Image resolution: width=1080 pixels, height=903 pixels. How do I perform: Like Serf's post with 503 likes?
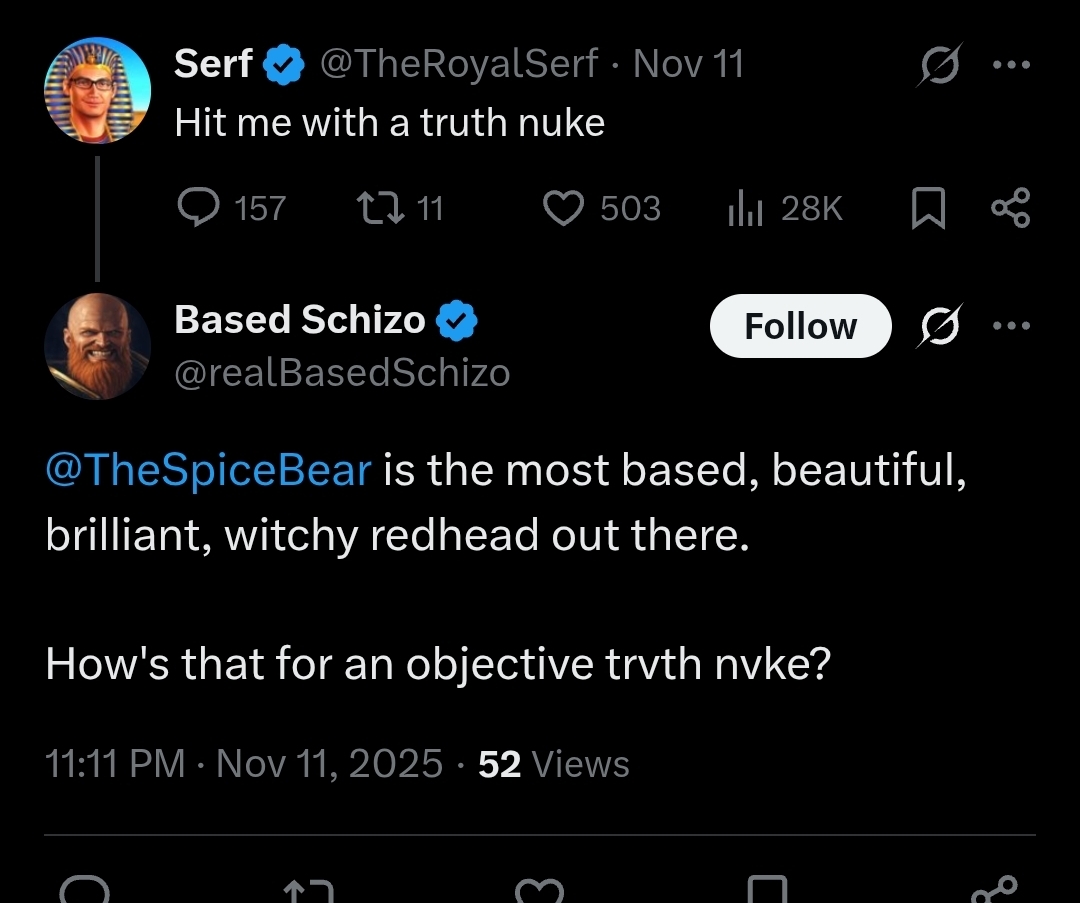563,208
